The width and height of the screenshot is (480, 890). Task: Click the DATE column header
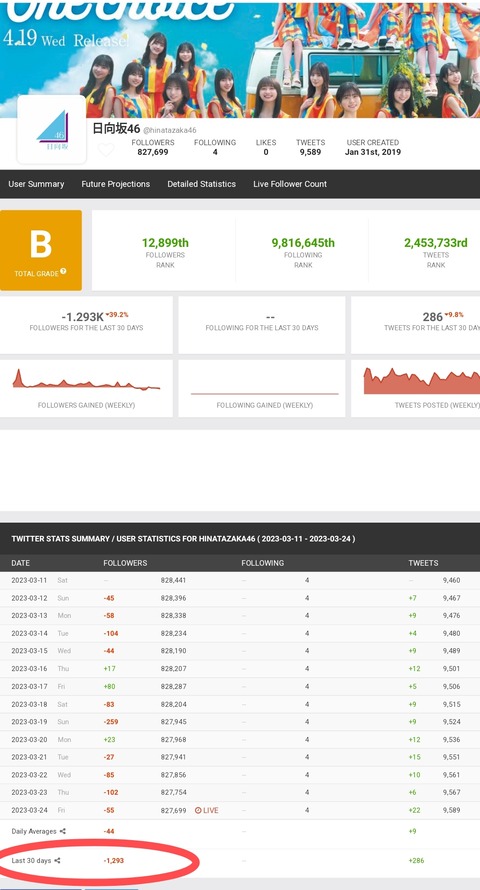[x=20, y=563]
